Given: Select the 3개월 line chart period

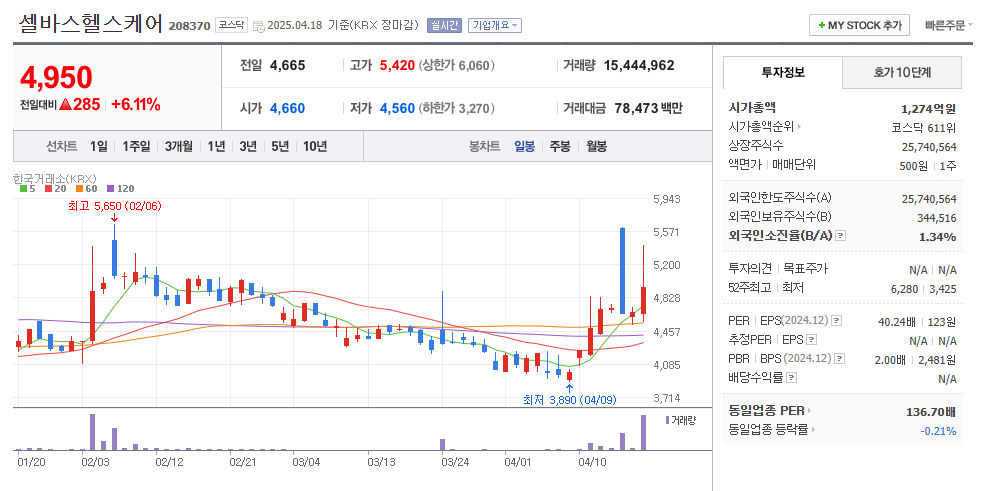Looking at the screenshot, I should click(x=179, y=147).
